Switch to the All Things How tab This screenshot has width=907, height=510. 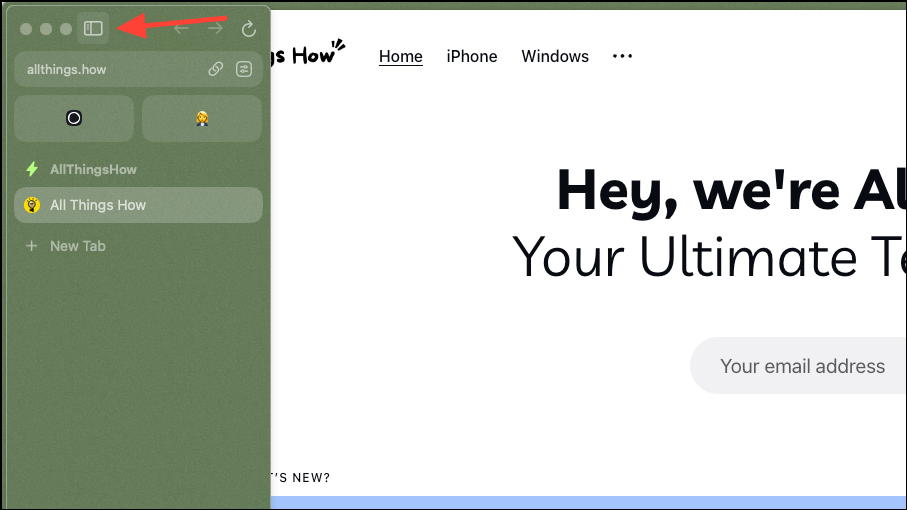[x=138, y=205]
